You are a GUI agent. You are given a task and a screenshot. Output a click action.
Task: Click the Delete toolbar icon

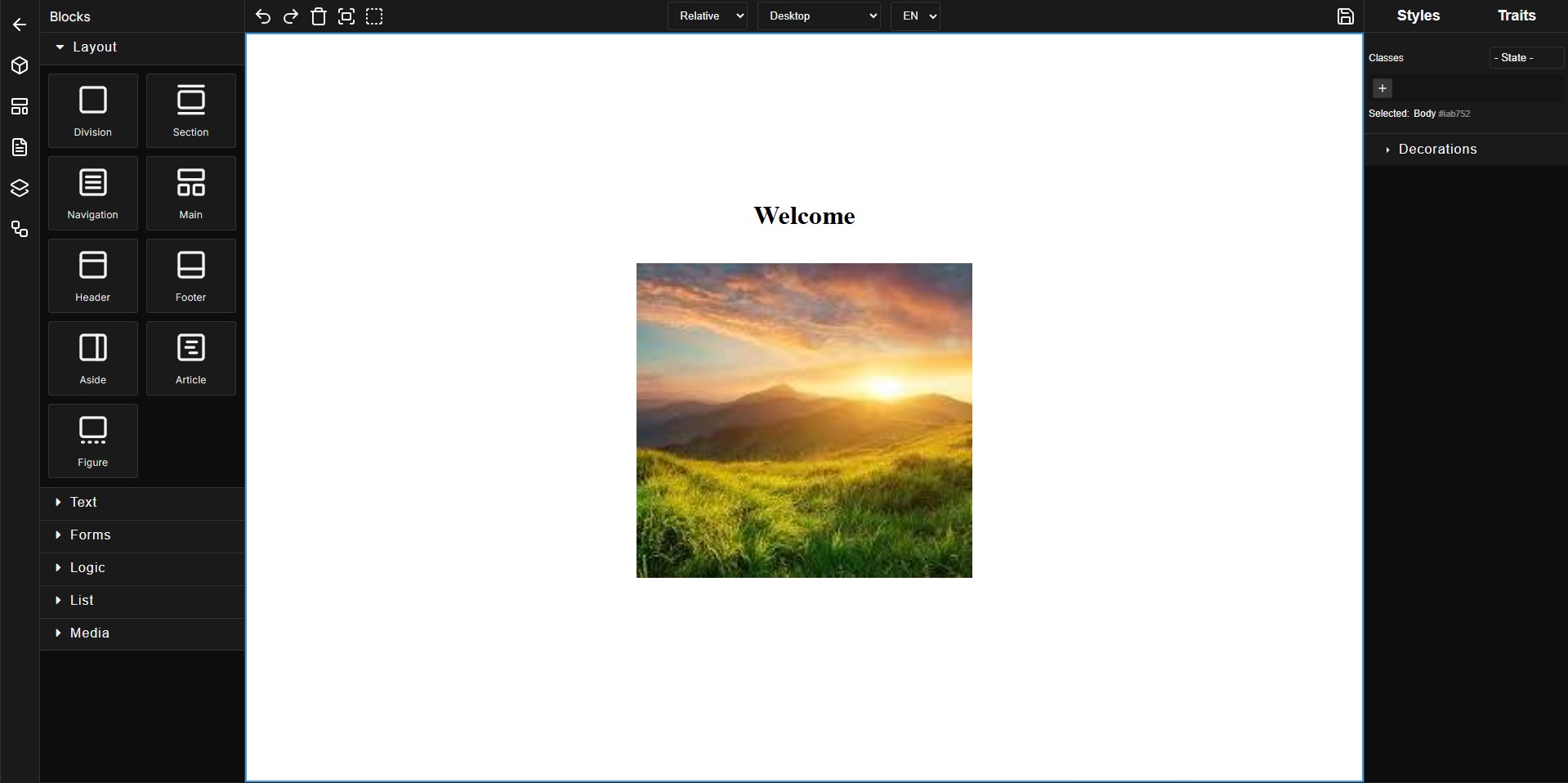319,16
